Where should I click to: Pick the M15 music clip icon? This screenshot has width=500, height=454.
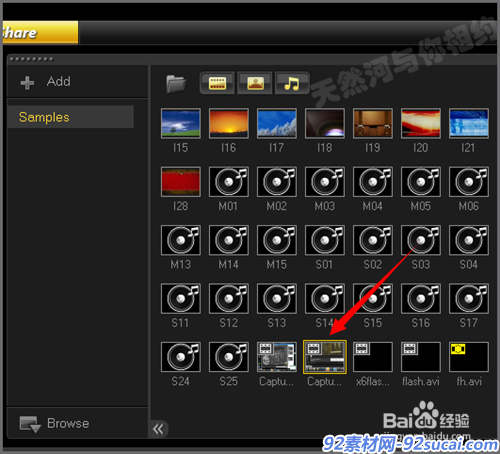[277, 240]
